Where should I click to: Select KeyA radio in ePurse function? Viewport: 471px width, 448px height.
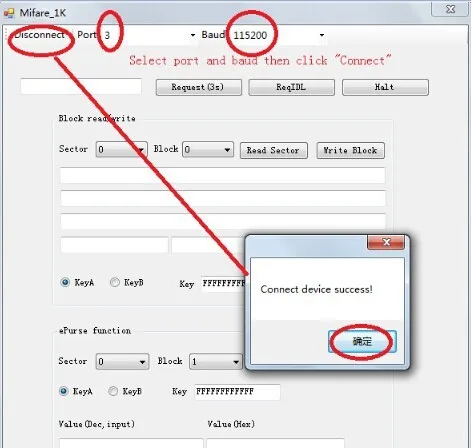pyautogui.click(x=64, y=391)
